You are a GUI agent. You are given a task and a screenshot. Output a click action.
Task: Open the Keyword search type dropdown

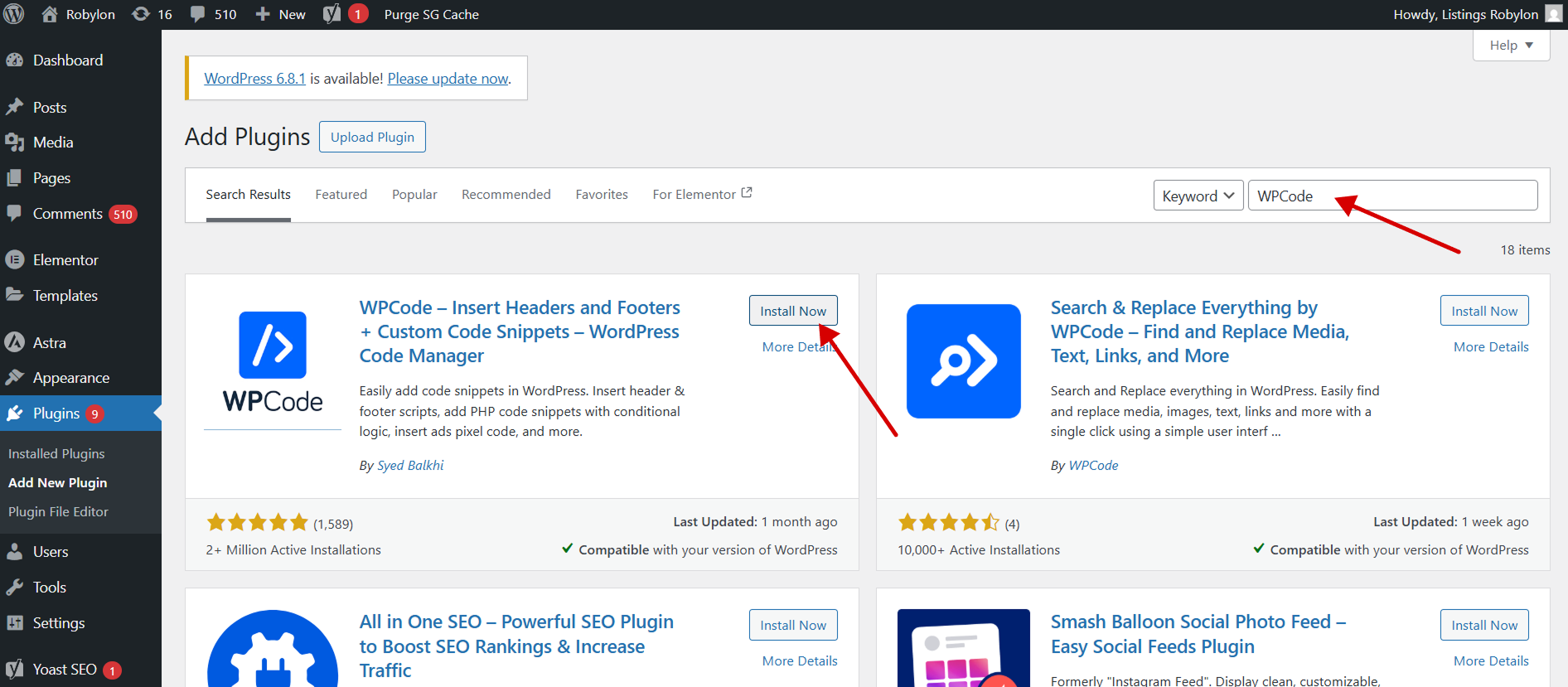pos(1198,196)
